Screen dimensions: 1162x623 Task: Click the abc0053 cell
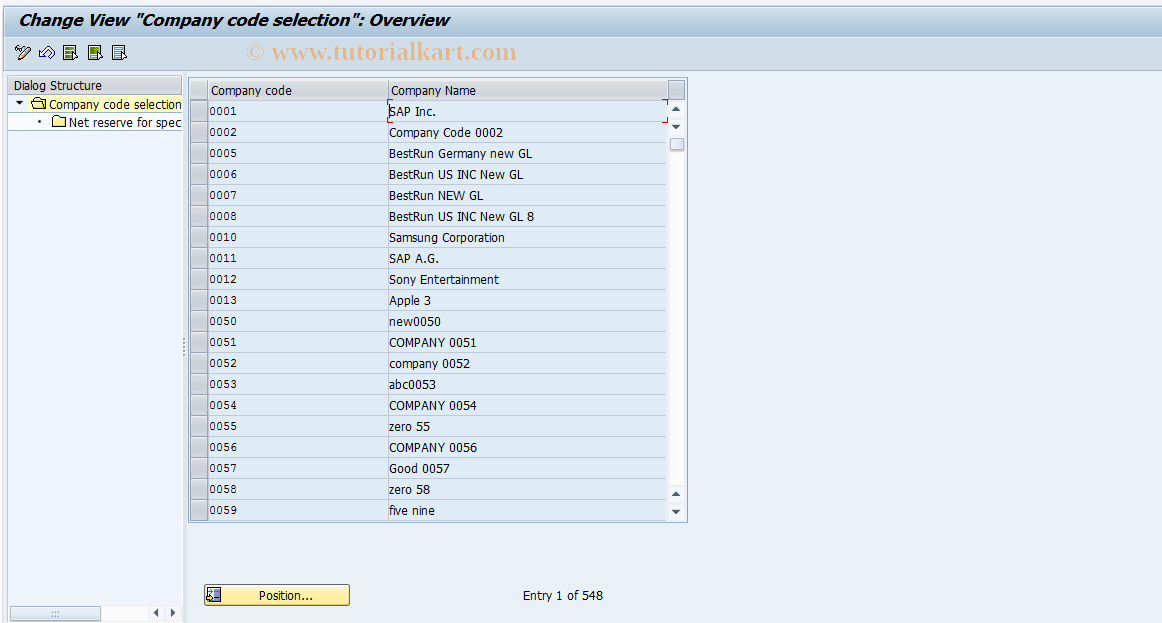pos(527,384)
